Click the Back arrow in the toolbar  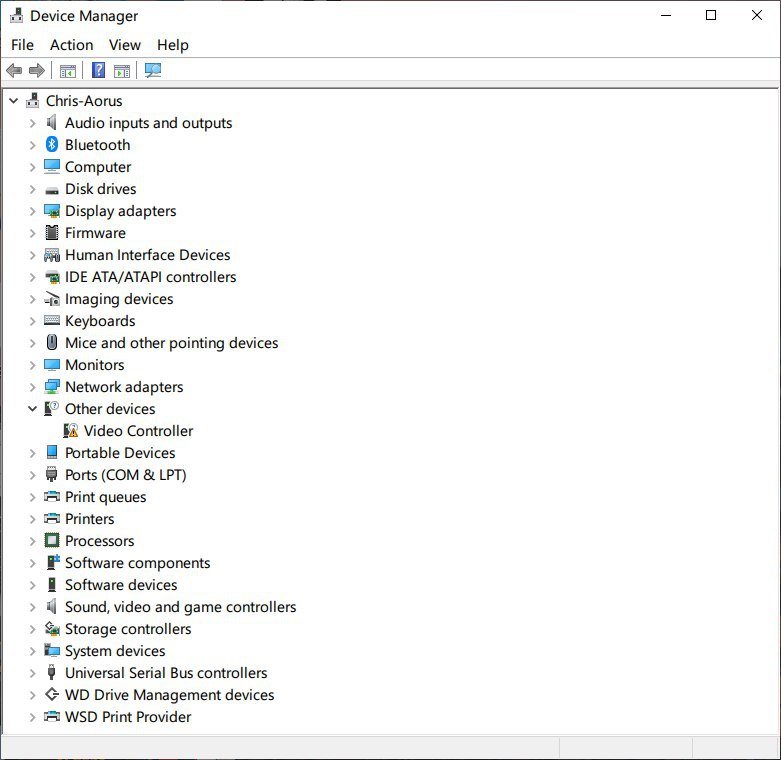14,71
